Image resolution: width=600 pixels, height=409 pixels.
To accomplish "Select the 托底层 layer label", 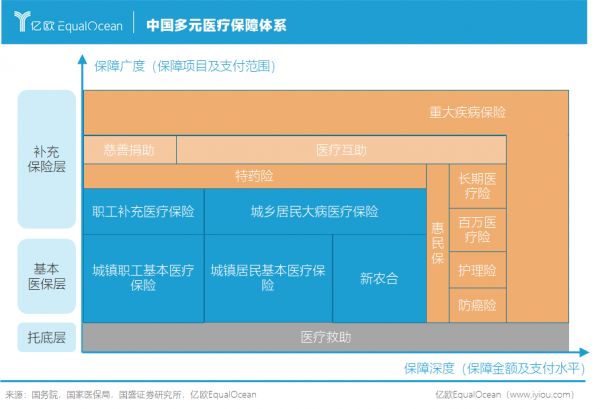I will [47, 337].
